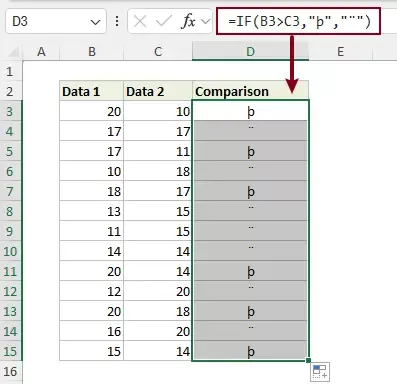Viewport: 397px width, 384px height.
Task: Click the Comparison header cell
Action: pyautogui.click(x=250, y=91)
